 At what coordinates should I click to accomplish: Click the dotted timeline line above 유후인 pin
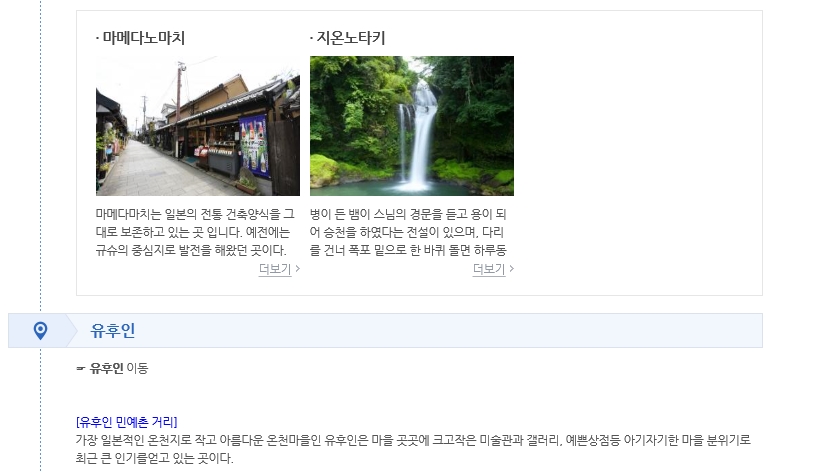pyautogui.click(x=41, y=156)
